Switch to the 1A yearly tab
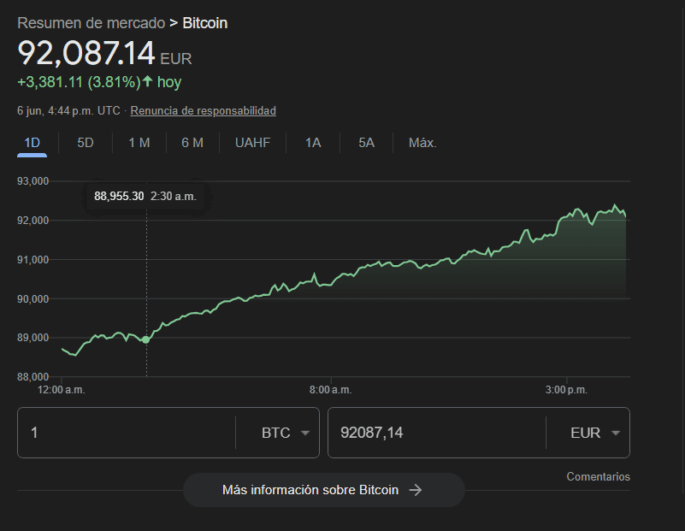 click(x=313, y=143)
